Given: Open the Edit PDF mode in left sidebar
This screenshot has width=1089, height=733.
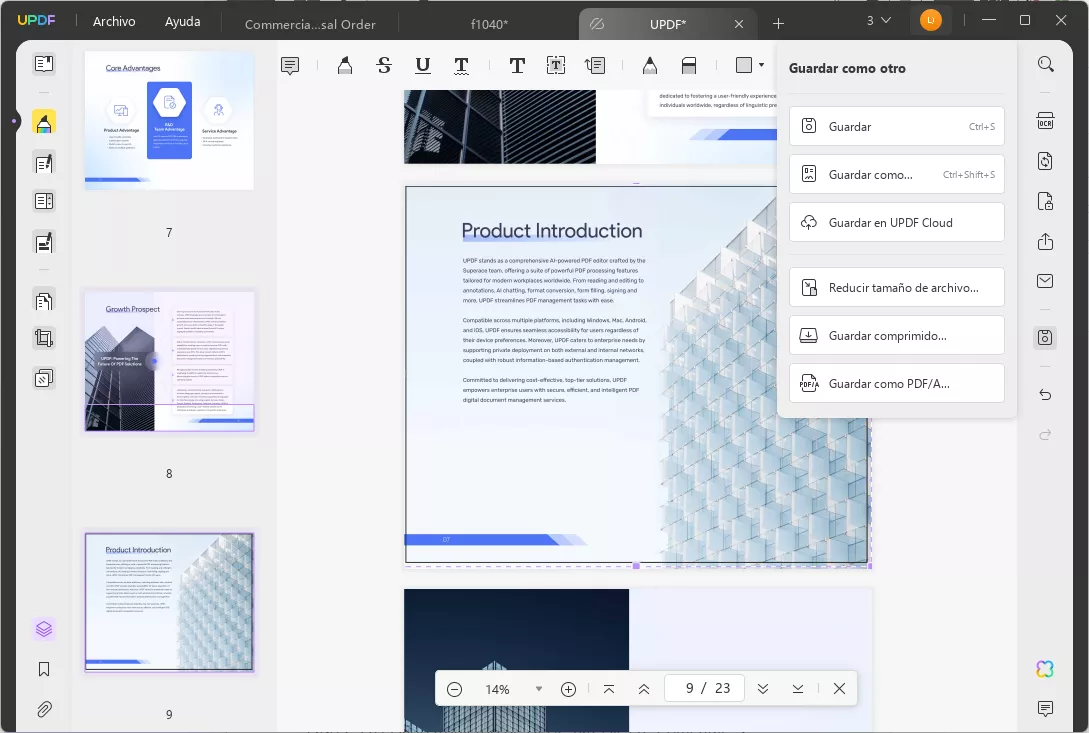Looking at the screenshot, I should point(44,163).
